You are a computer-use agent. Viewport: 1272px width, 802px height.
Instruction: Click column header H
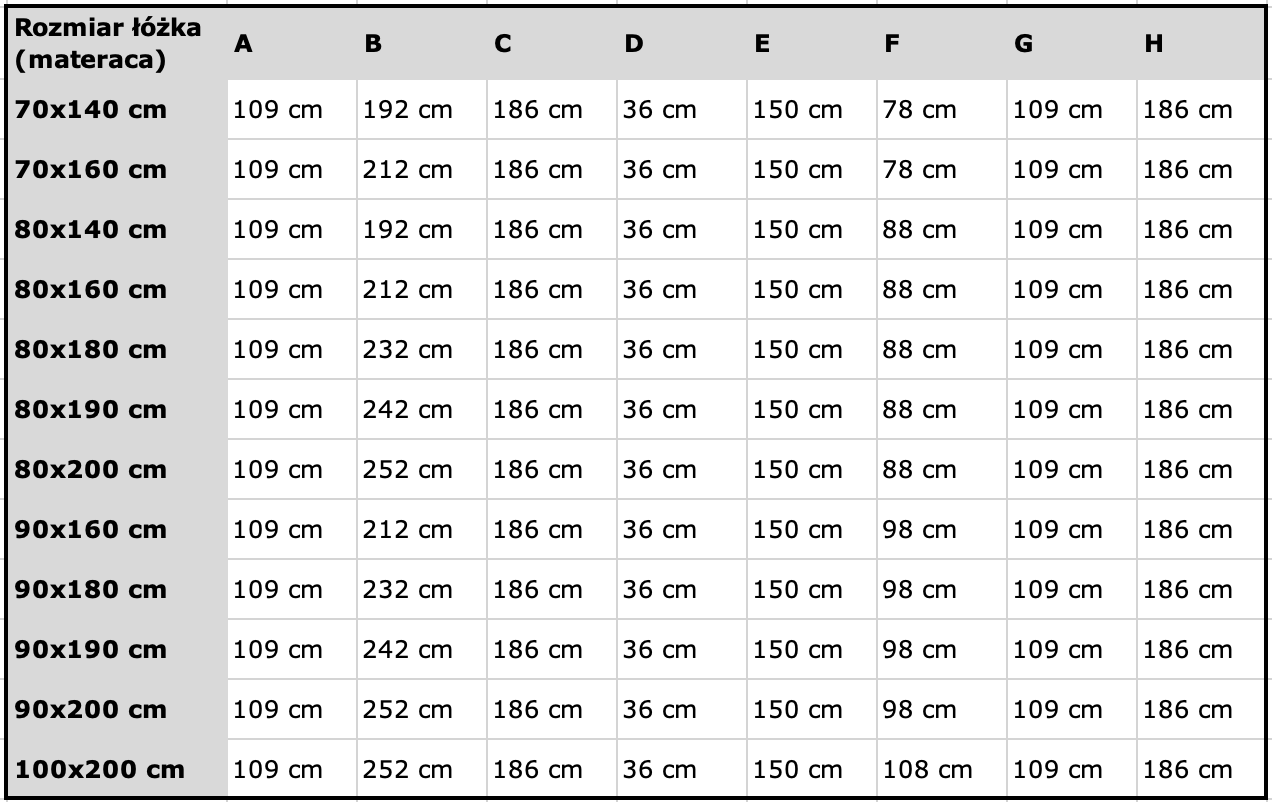point(1201,44)
